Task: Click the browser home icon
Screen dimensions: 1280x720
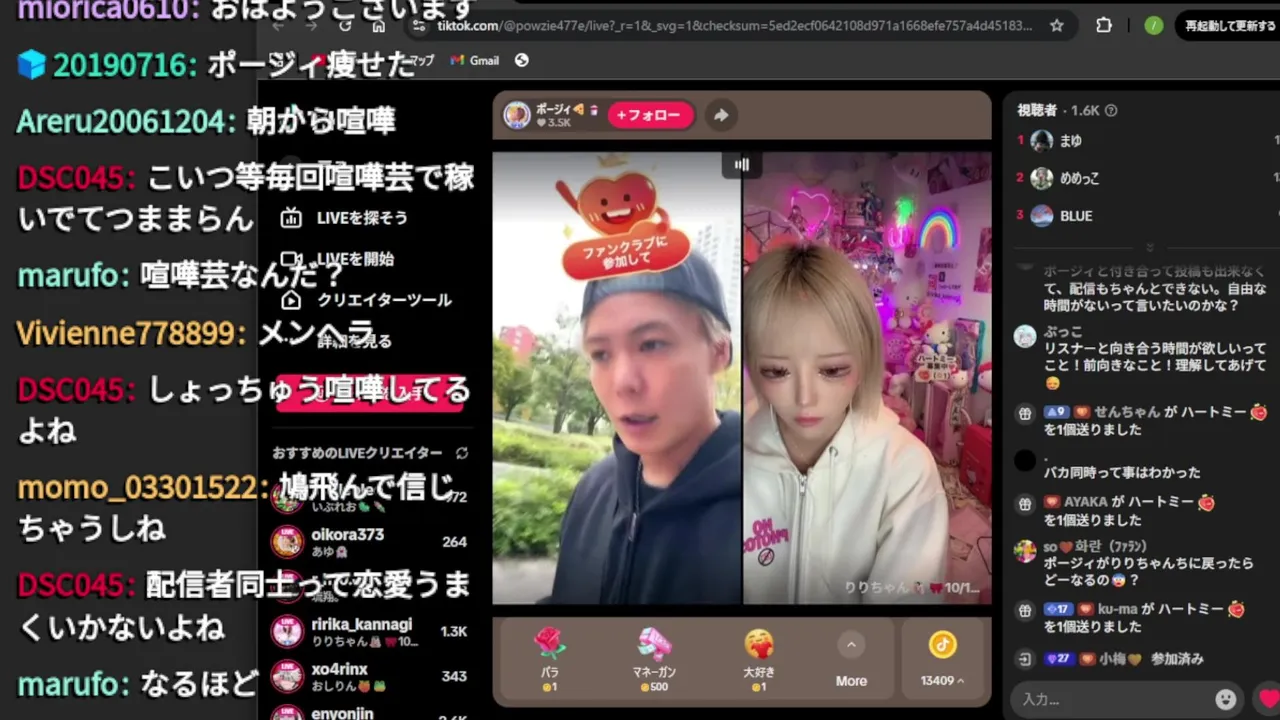Action: tap(378, 26)
